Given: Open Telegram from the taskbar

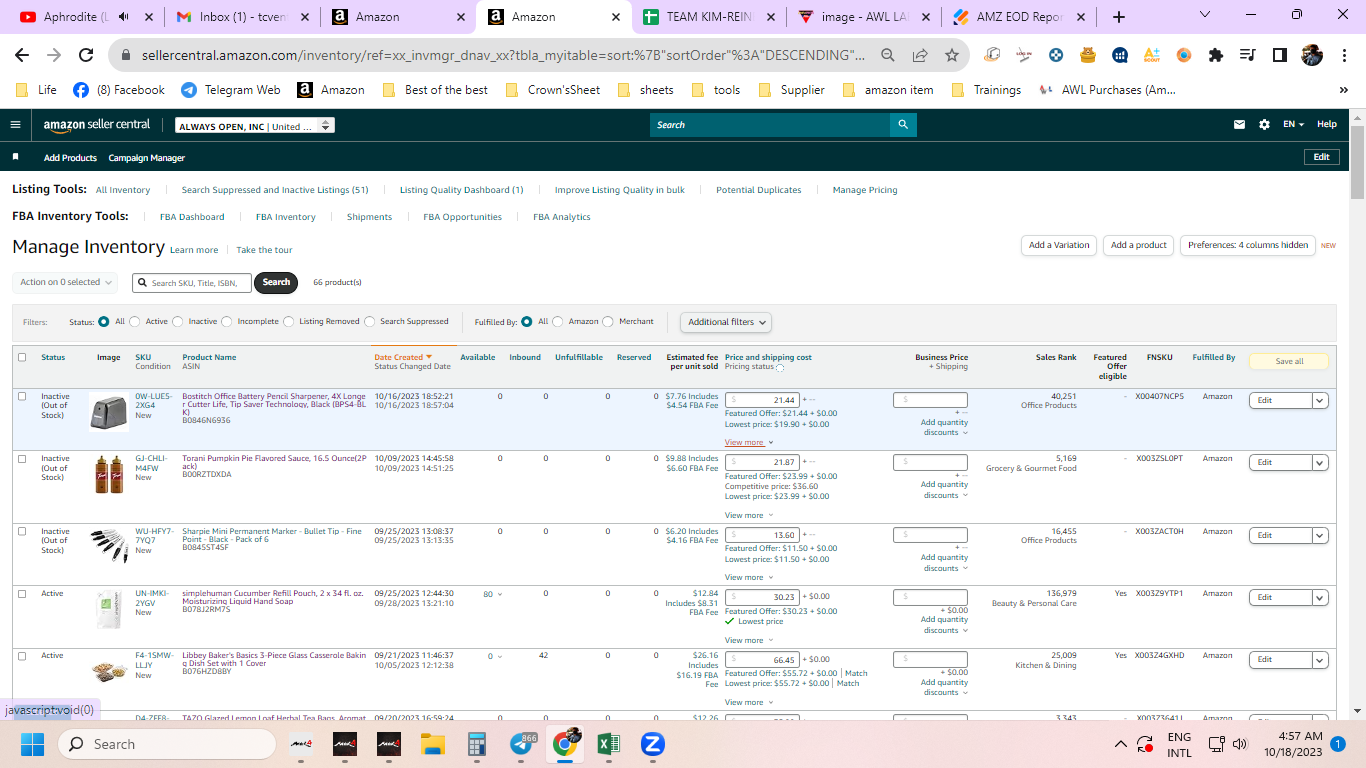Looking at the screenshot, I should coord(522,744).
